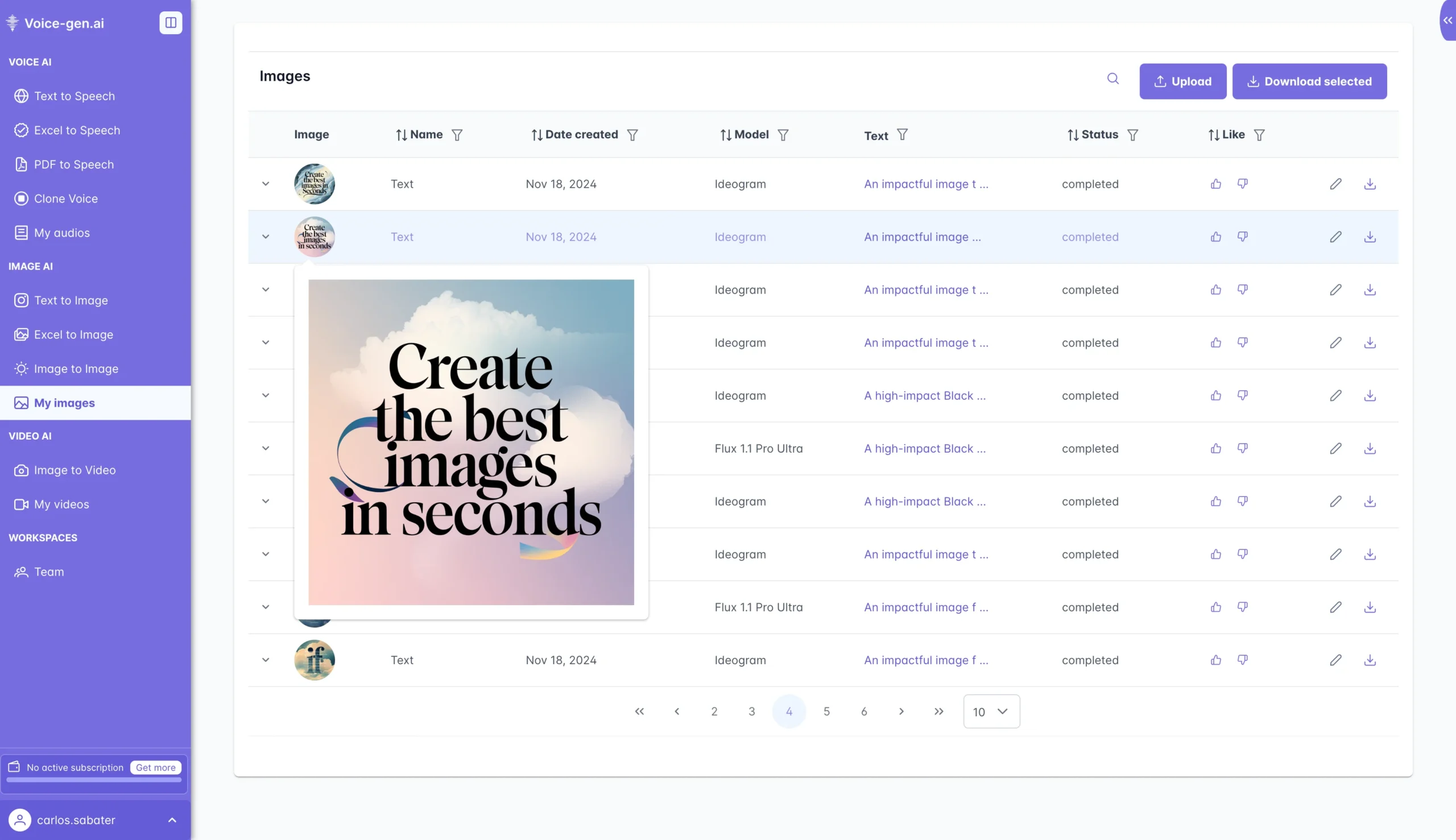Collapse the carlos.sabater account menu
Viewport: 1456px width, 840px height.
171,819
